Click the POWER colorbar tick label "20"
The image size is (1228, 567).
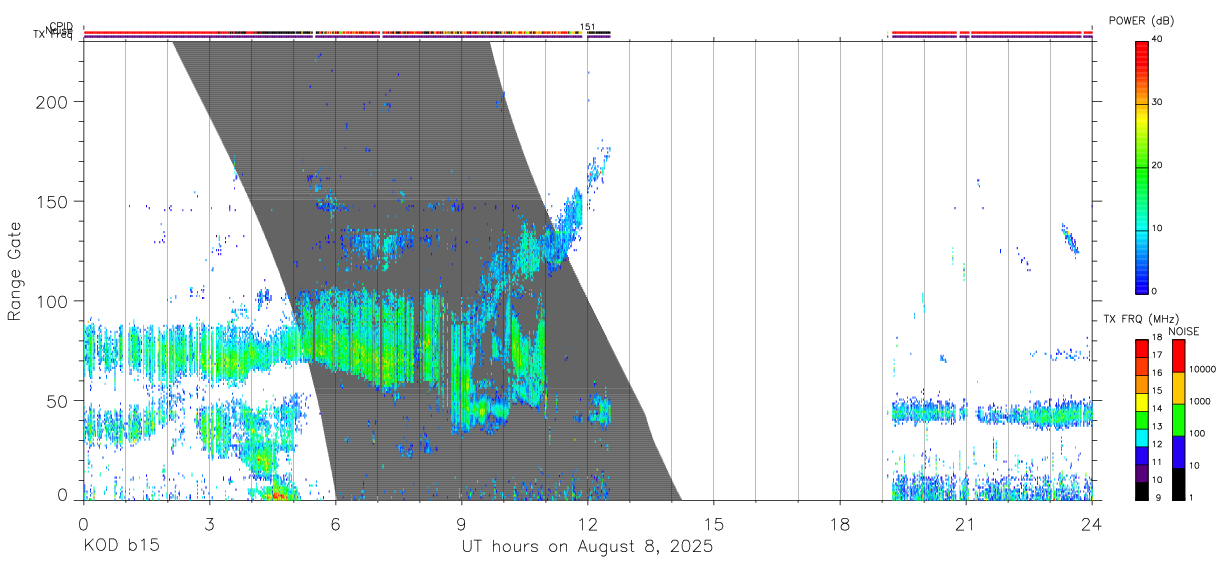click(1159, 166)
